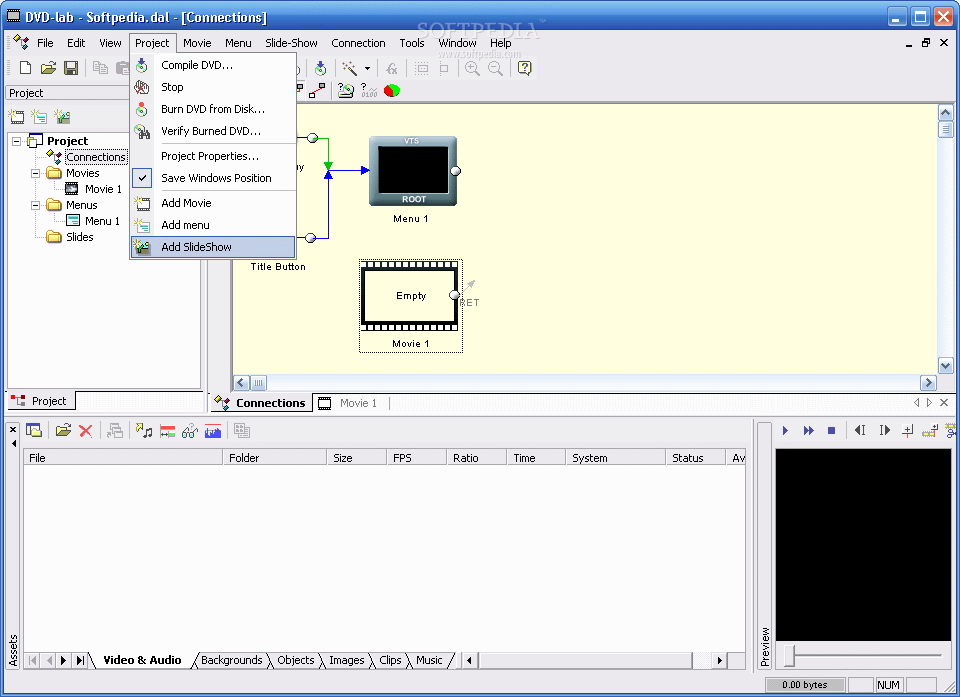Click the Preview position slider handle
The width and height of the screenshot is (960, 697).
click(790, 655)
